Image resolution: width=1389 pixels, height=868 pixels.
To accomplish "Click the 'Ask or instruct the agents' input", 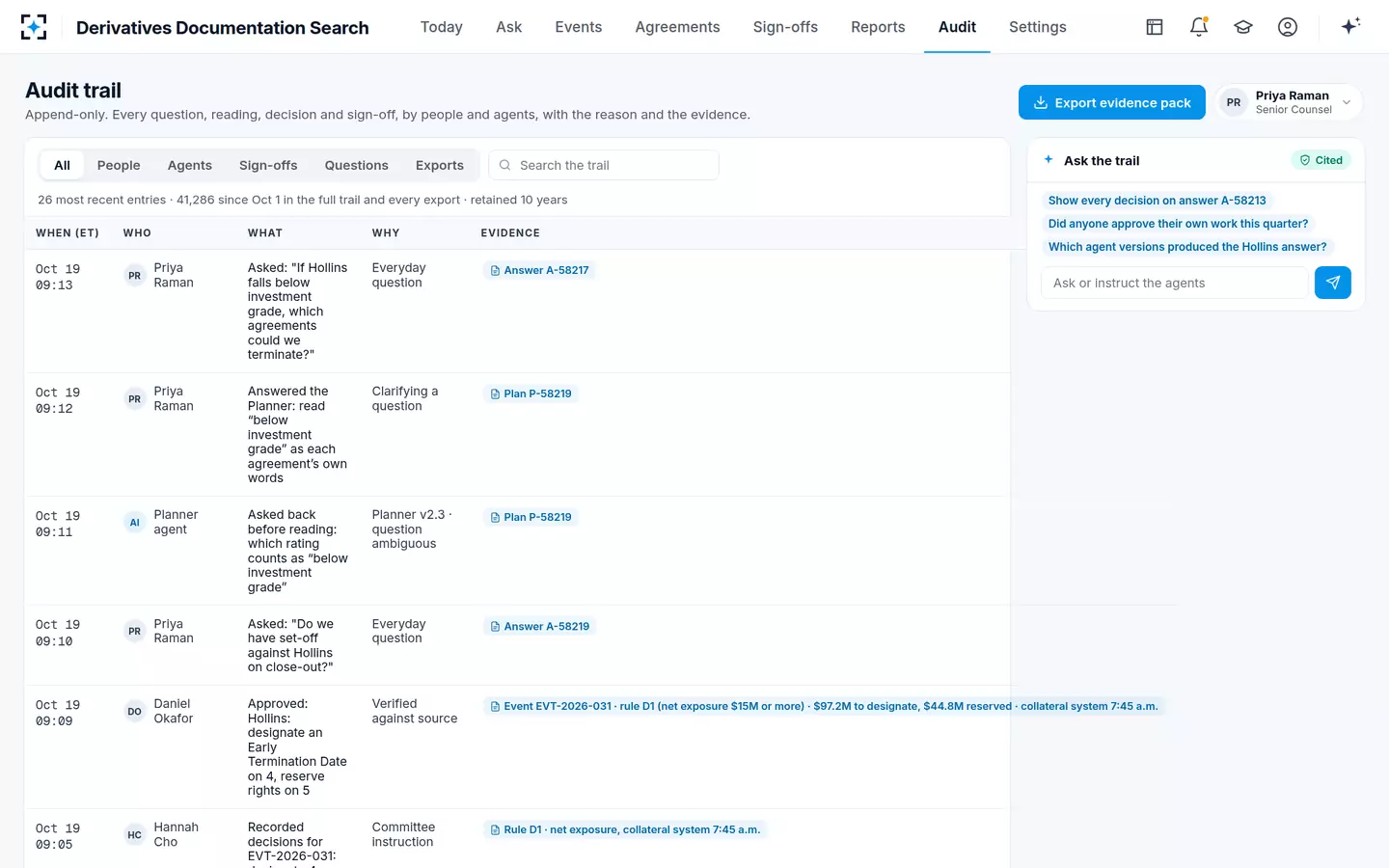I will [x=1175, y=283].
